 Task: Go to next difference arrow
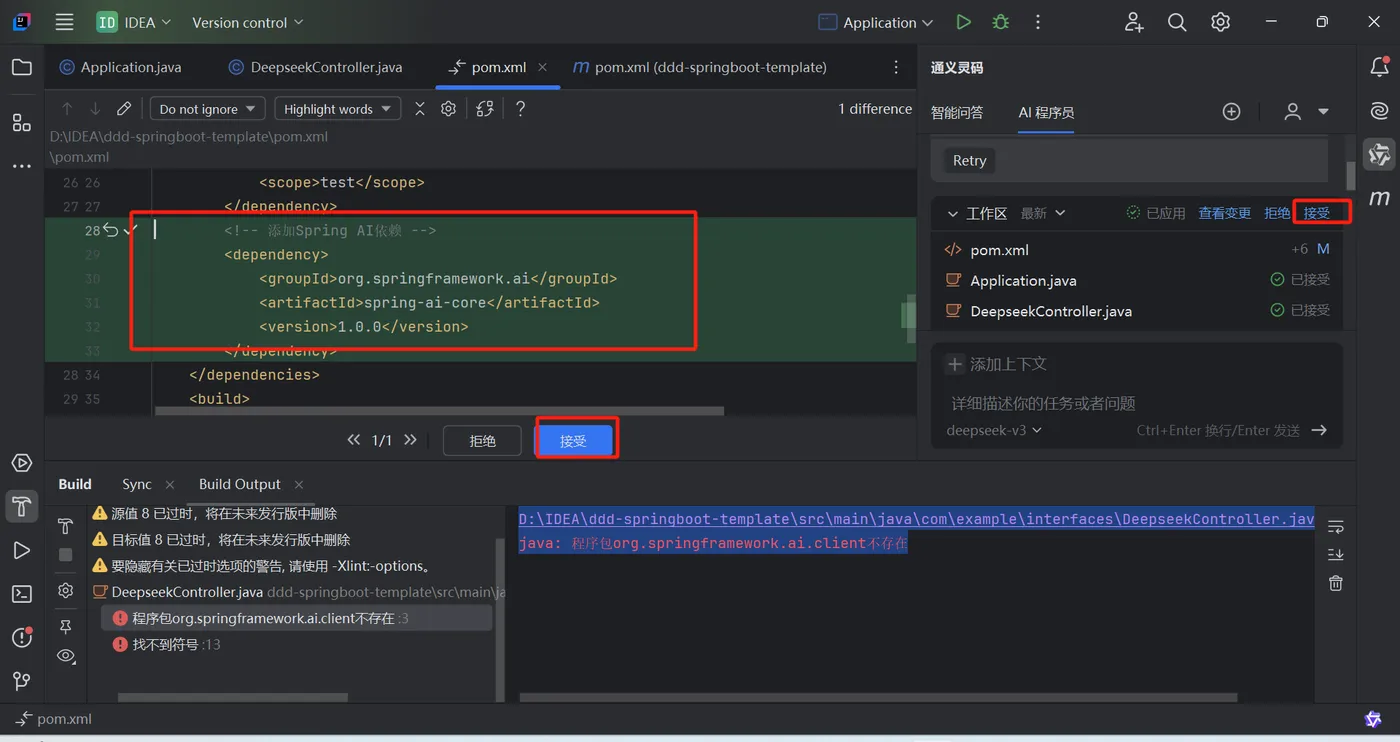[95, 109]
